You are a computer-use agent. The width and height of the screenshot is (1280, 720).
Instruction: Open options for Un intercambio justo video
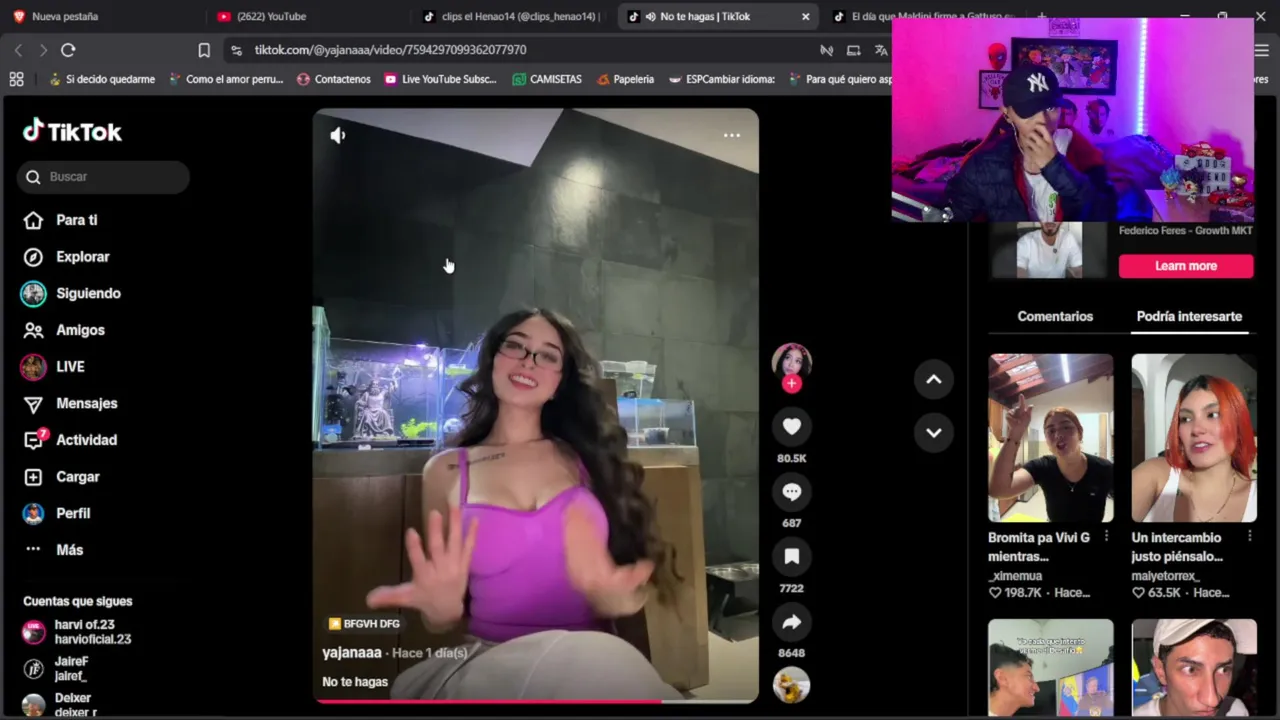point(1250,537)
